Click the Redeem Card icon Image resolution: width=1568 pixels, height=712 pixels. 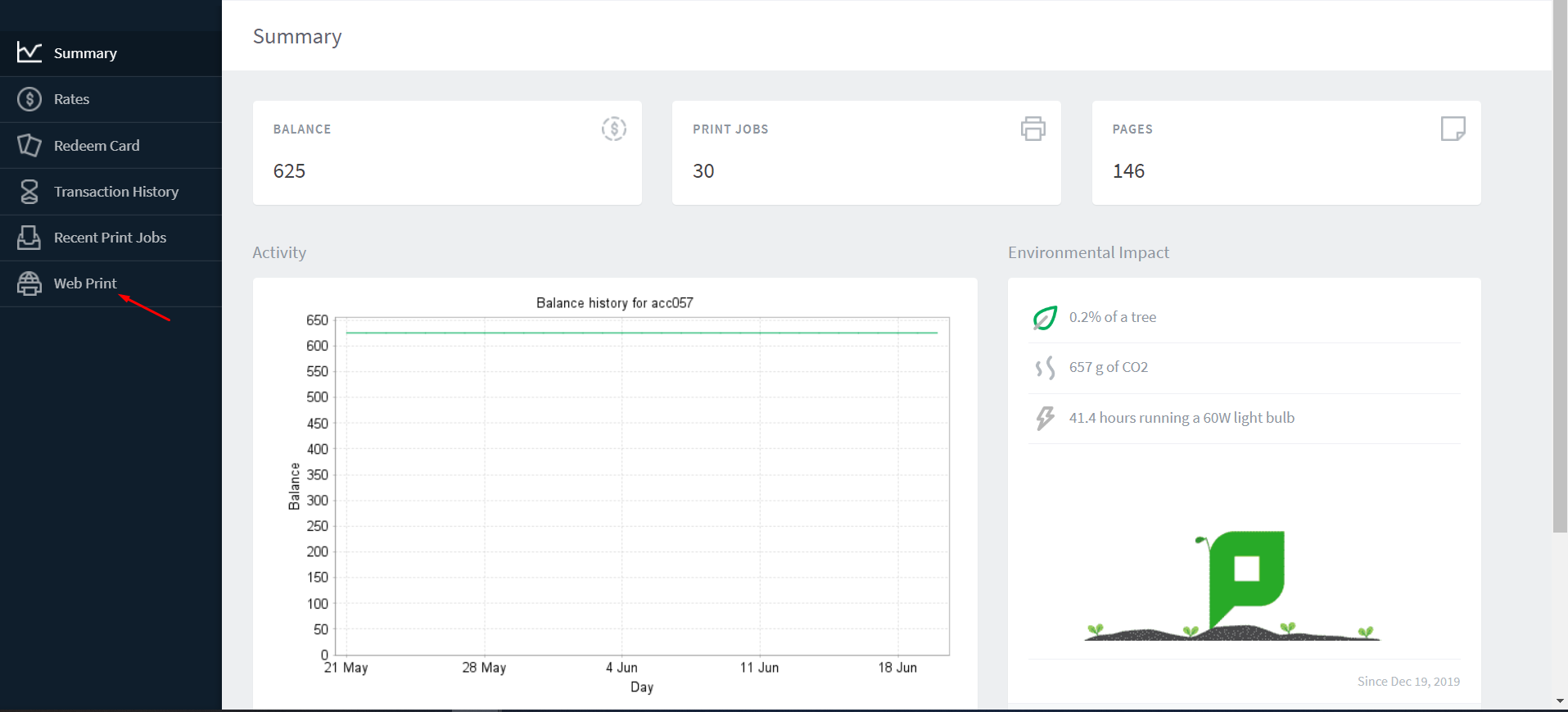(x=29, y=146)
